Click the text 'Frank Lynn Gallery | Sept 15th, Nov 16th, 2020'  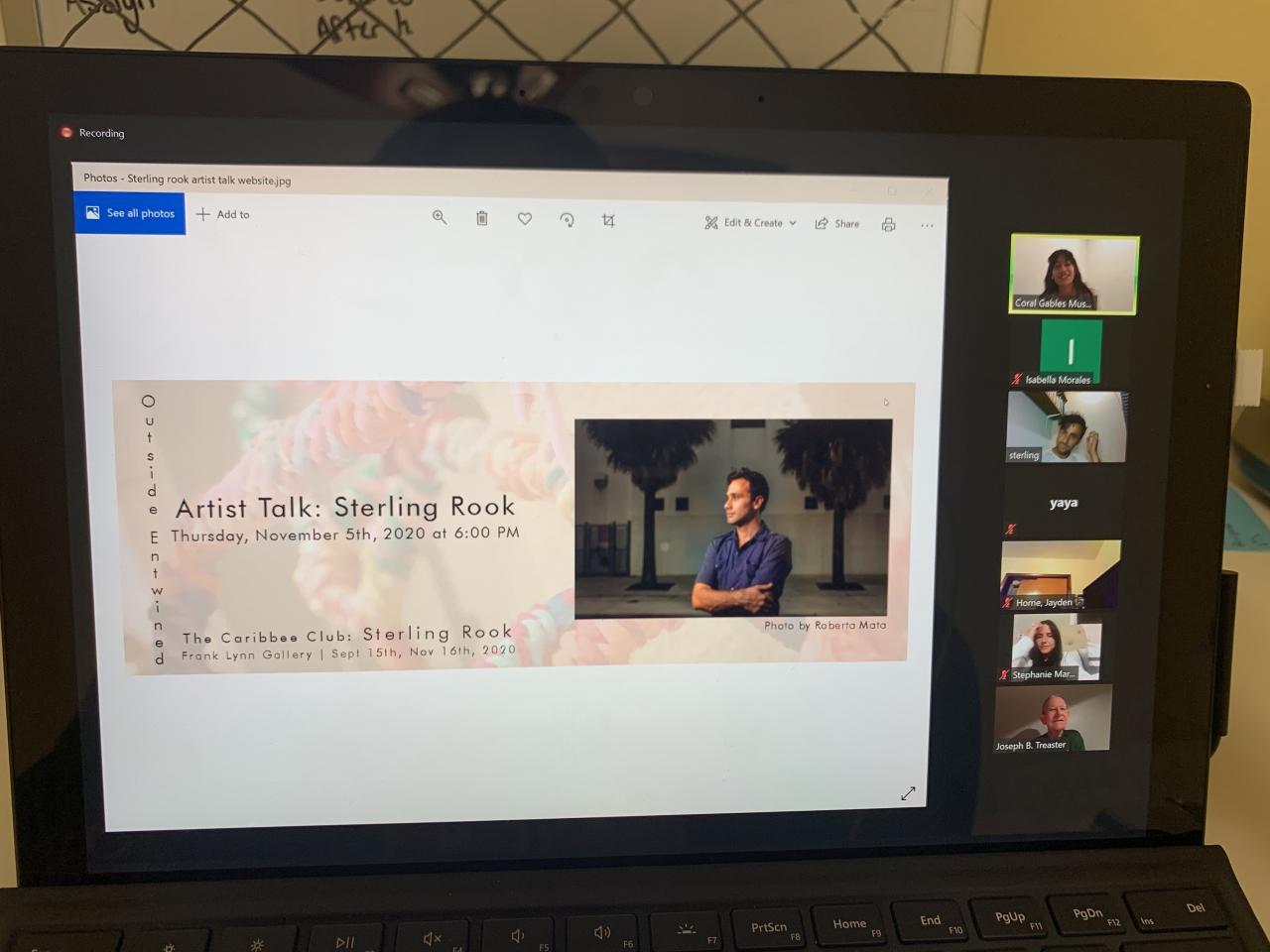pyautogui.click(x=348, y=653)
